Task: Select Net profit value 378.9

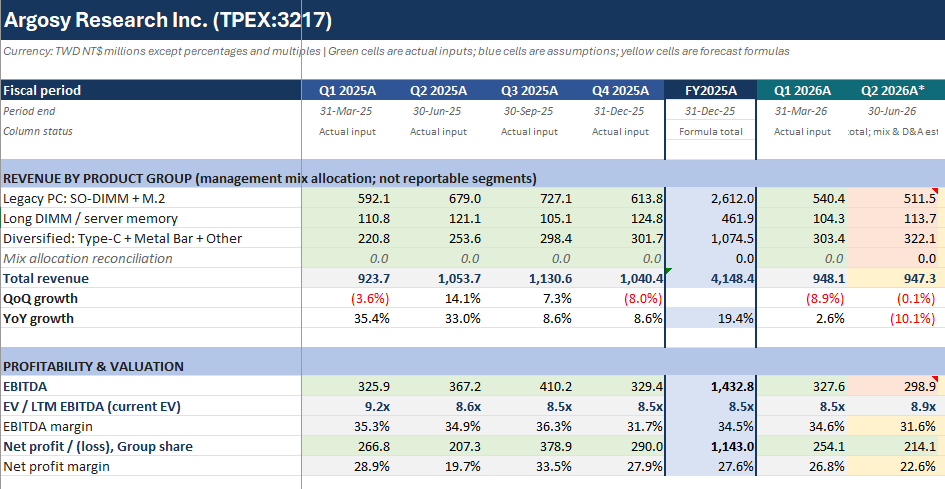Action: [529, 446]
